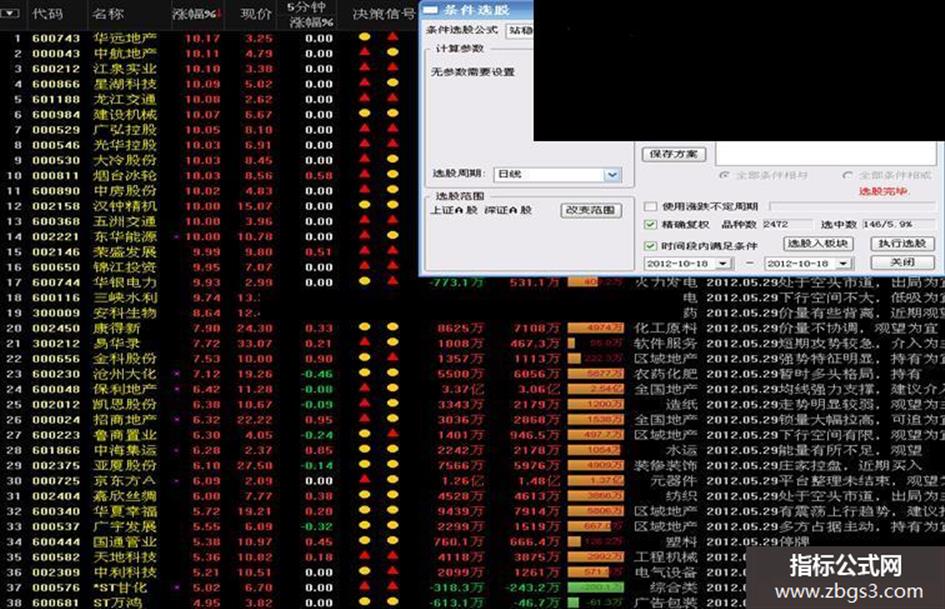
Task: Click the 选中数 146/5.9% field
Action: [897, 224]
